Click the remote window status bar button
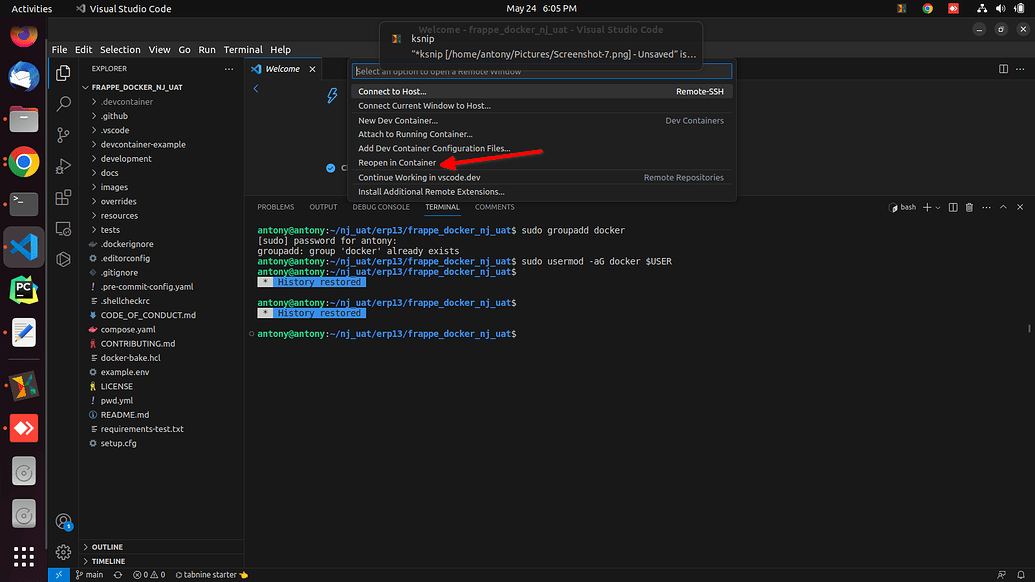1035x582 pixels. (x=60, y=575)
